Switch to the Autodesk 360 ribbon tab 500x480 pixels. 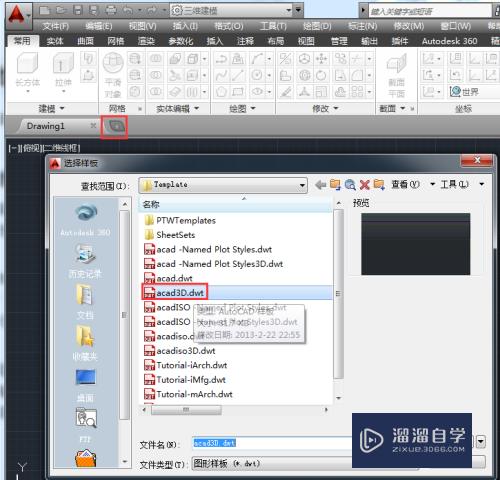click(x=449, y=41)
